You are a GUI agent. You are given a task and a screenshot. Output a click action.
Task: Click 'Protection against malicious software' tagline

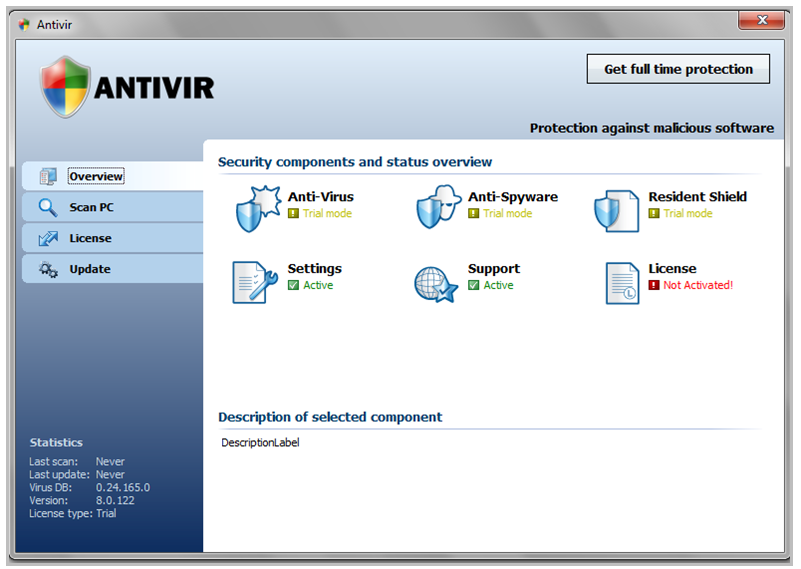pyautogui.click(x=652, y=128)
